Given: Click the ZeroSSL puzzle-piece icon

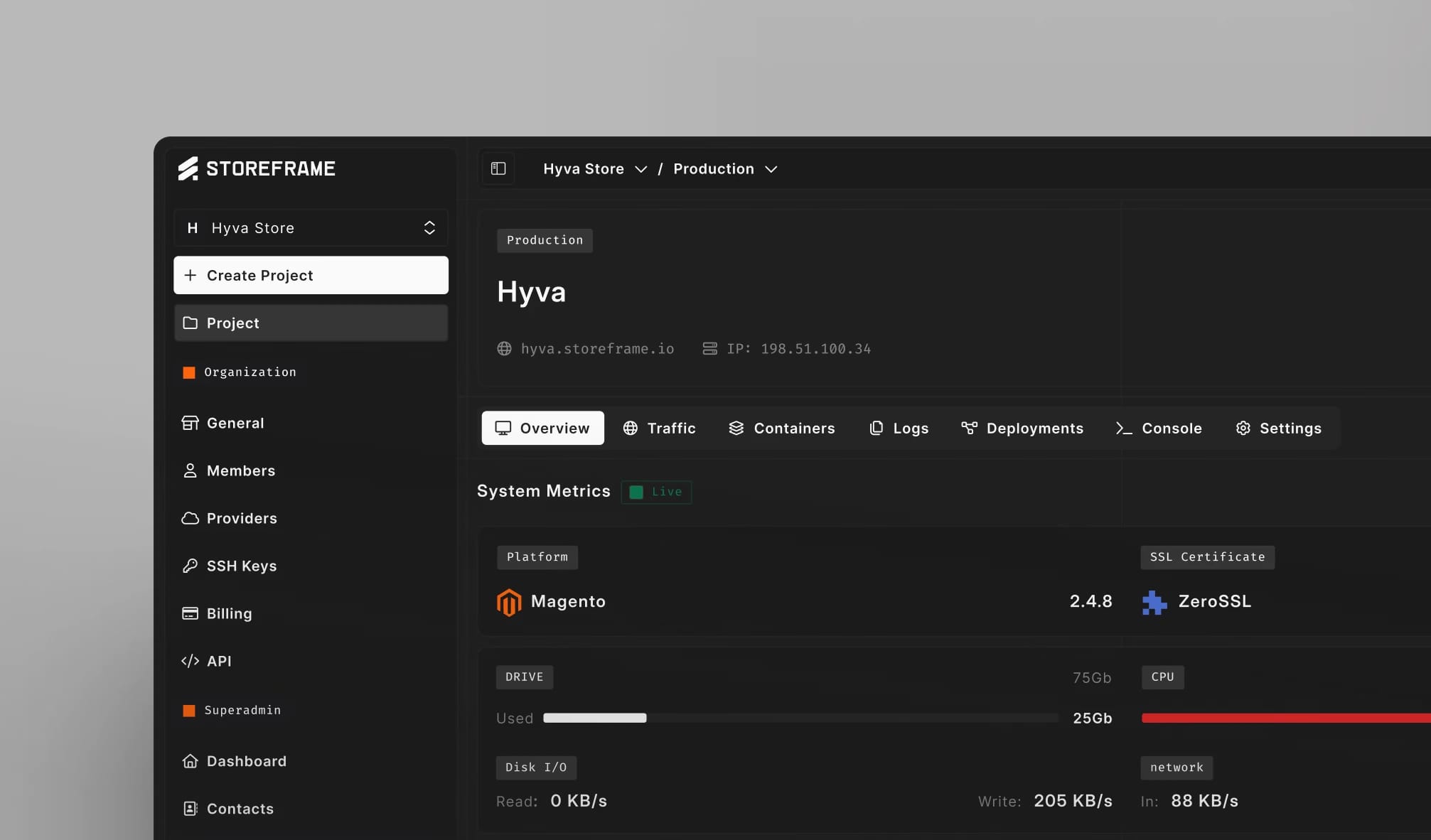Looking at the screenshot, I should click(x=1154, y=602).
